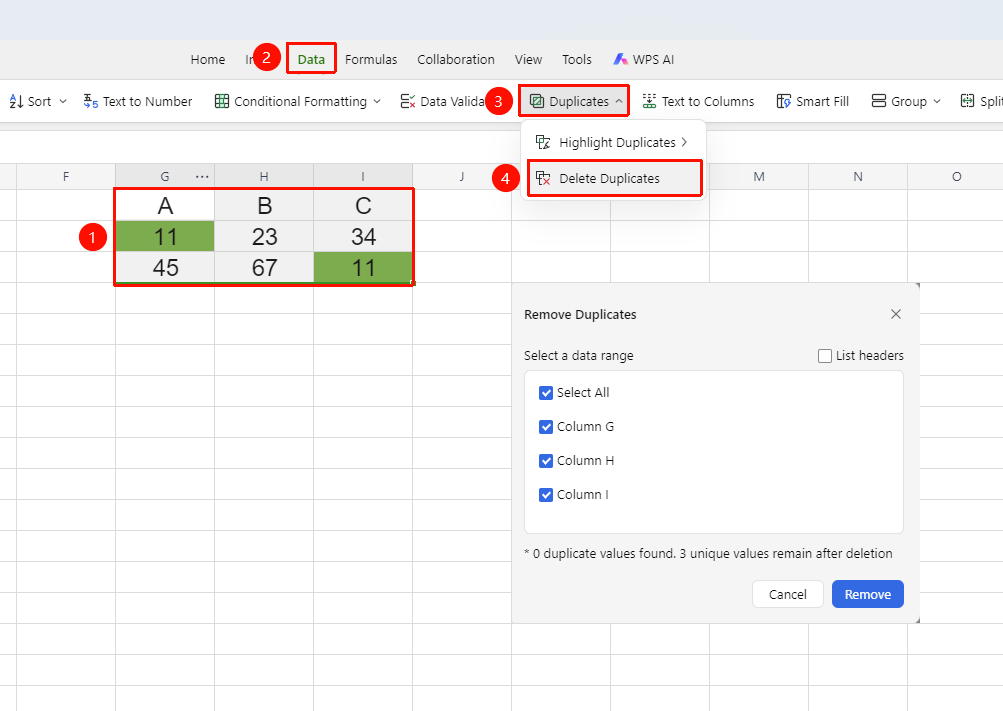The height and width of the screenshot is (711, 1003).
Task: Open column G more options dots
Action: coord(202,176)
